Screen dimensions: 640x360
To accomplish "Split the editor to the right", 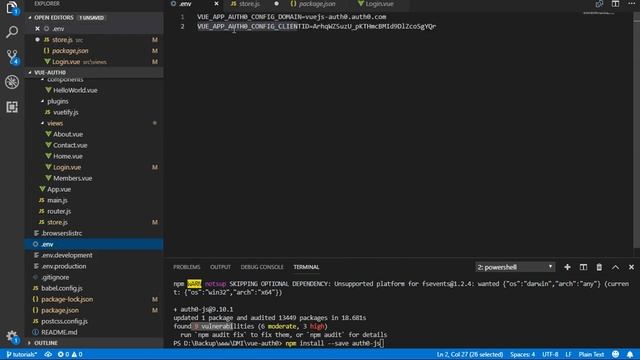I will [x=615, y=4].
